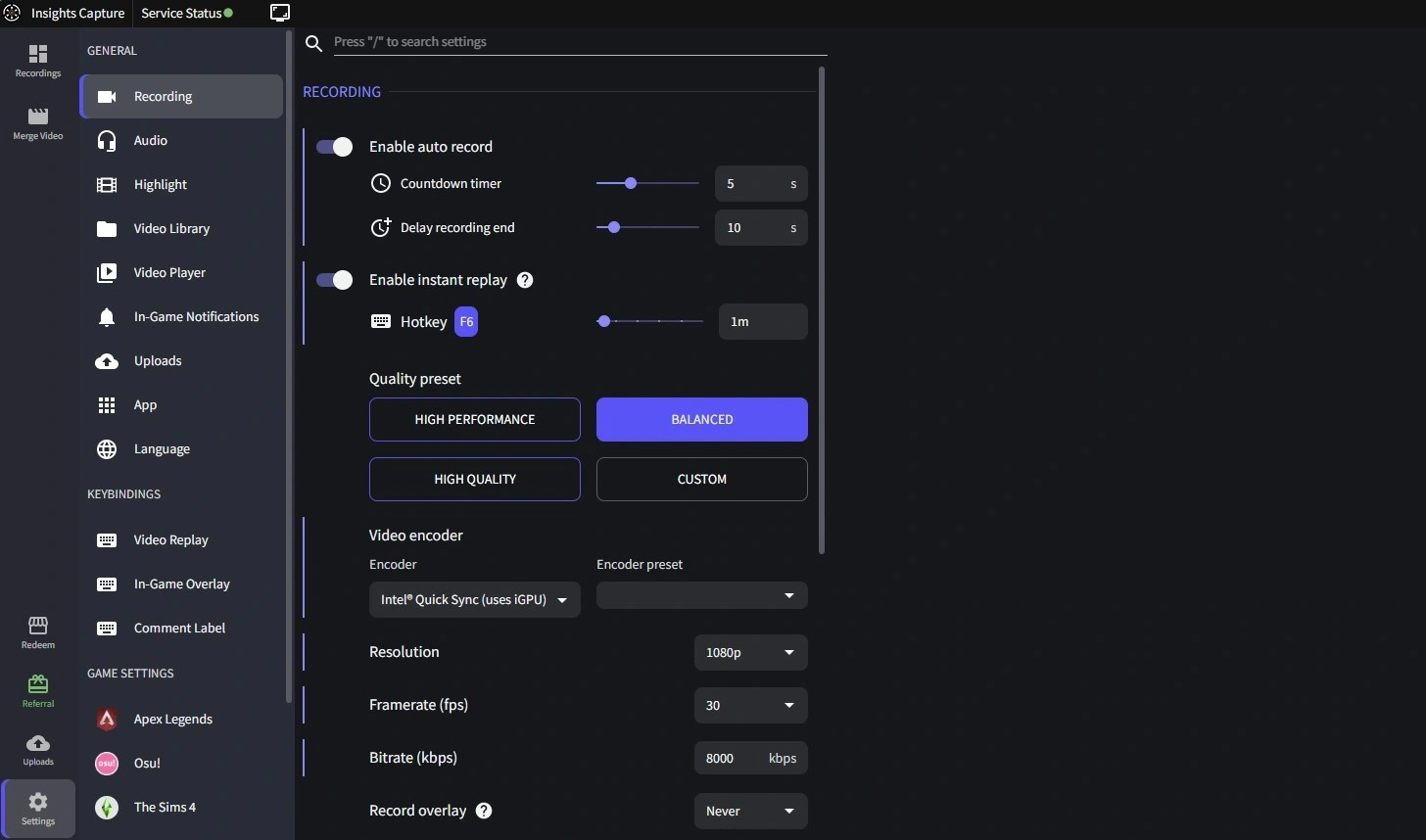Open the Referral section
This screenshot has width=1426, height=840.
point(37,690)
